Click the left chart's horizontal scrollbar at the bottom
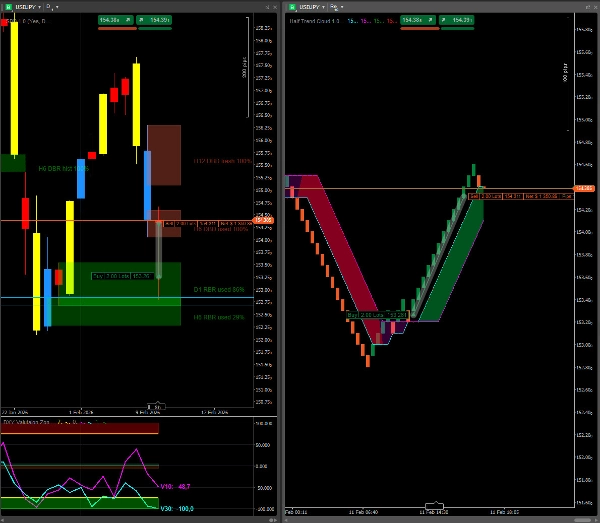600x523 pixels. [x=160, y=406]
